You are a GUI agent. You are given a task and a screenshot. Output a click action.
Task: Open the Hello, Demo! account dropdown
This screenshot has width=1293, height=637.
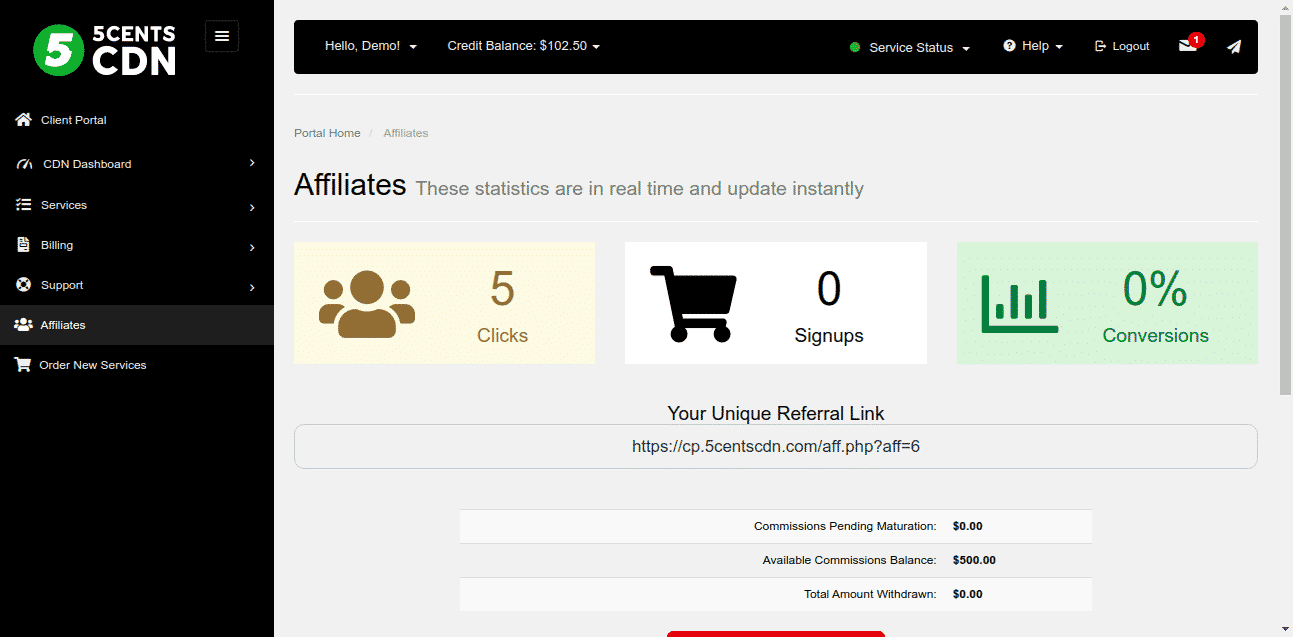pyautogui.click(x=371, y=46)
